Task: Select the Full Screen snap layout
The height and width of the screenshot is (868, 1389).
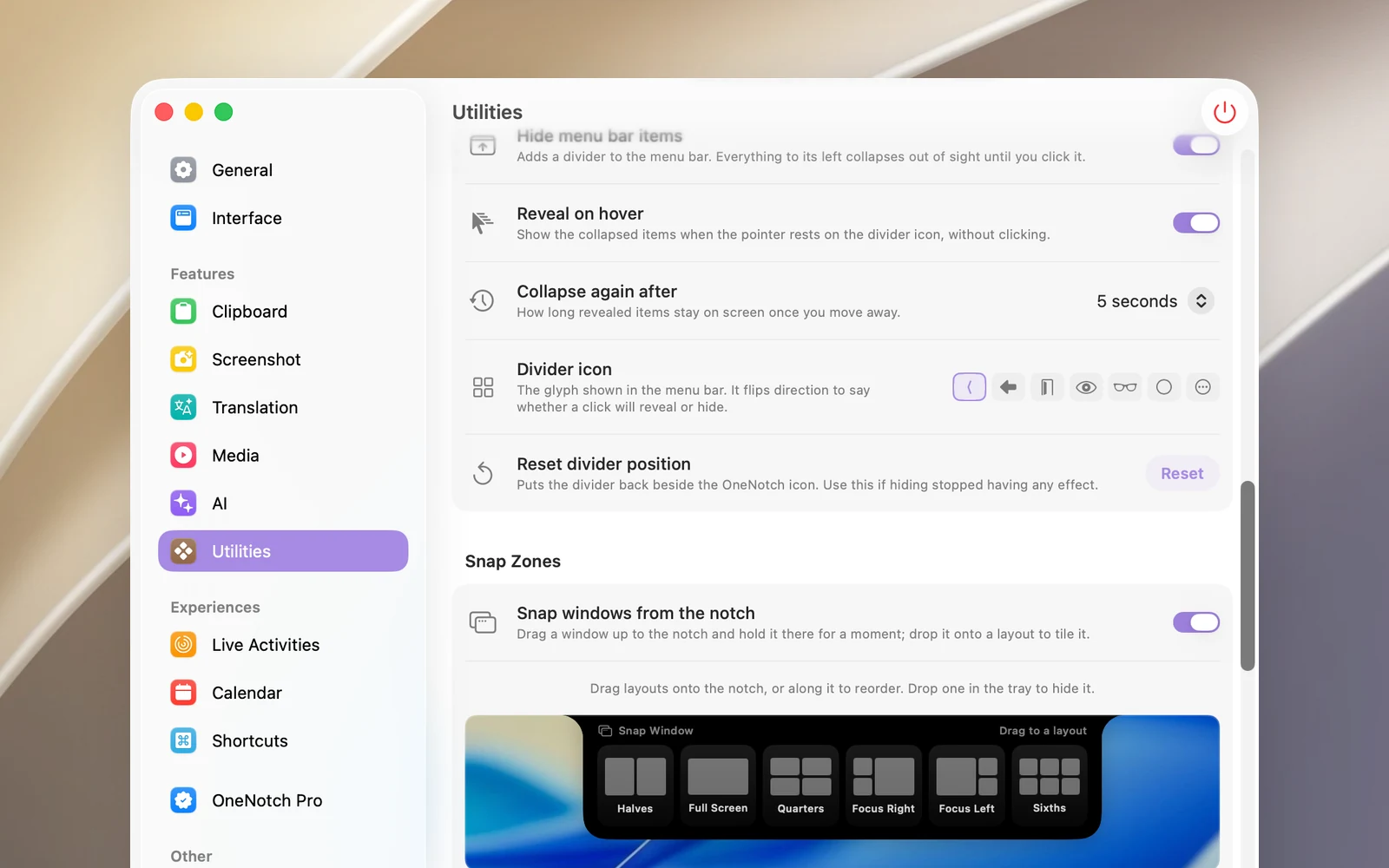Action: (718, 784)
